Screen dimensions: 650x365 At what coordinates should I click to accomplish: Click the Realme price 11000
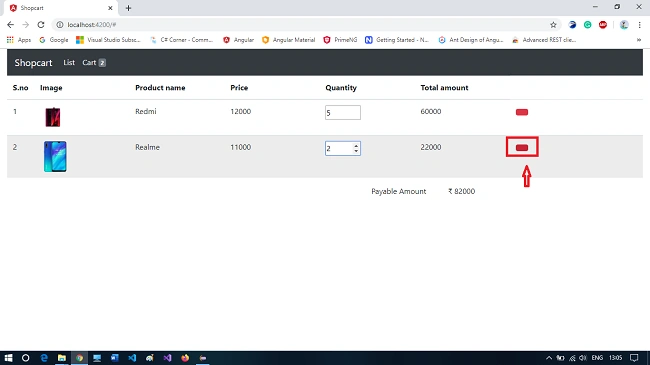point(240,147)
